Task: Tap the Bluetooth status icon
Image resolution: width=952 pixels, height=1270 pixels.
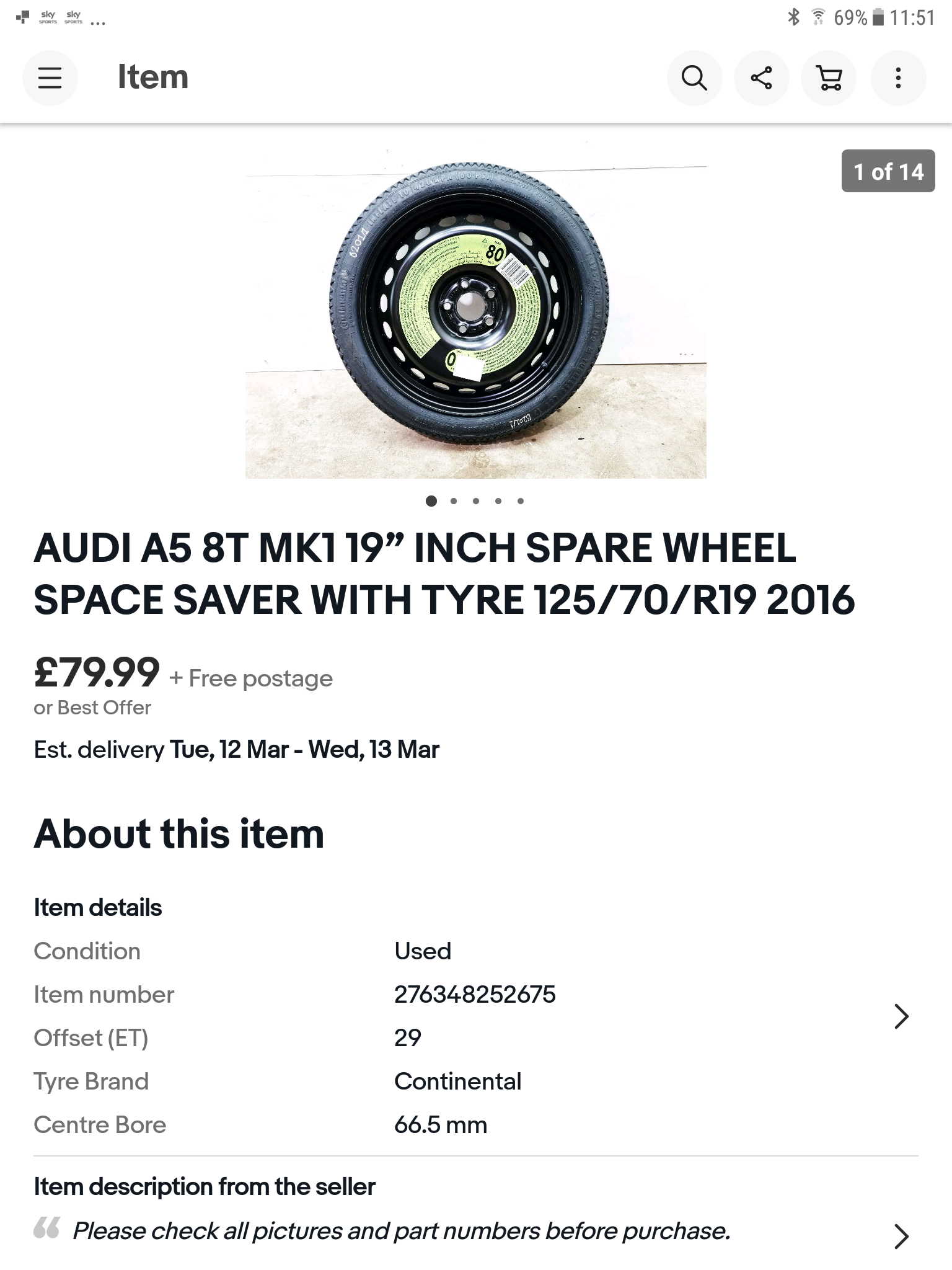Action: point(793,17)
